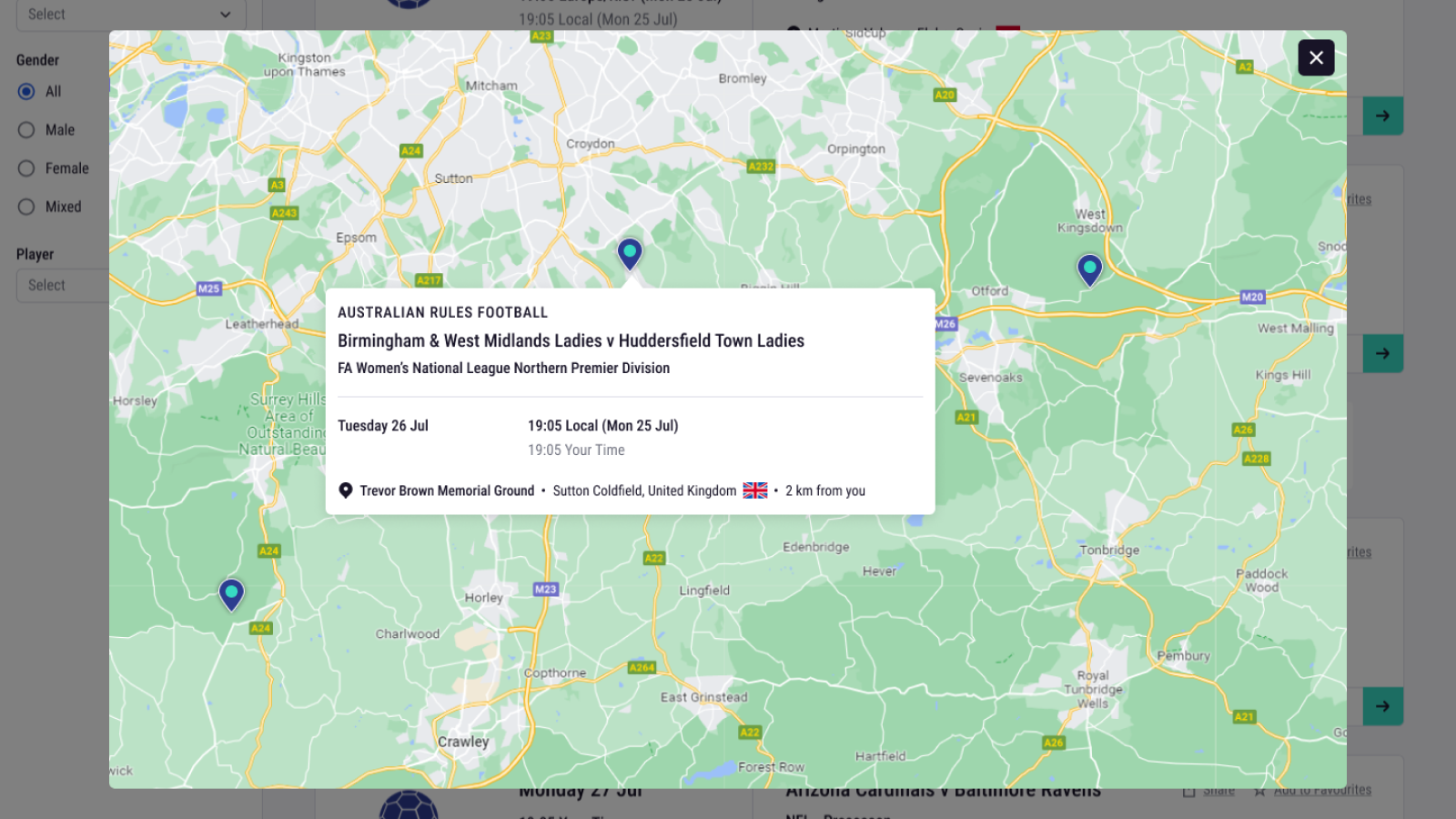Click the Croydon label on the map
The width and height of the screenshot is (1456, 819).
pyautogui.click(x=591, y=144)
